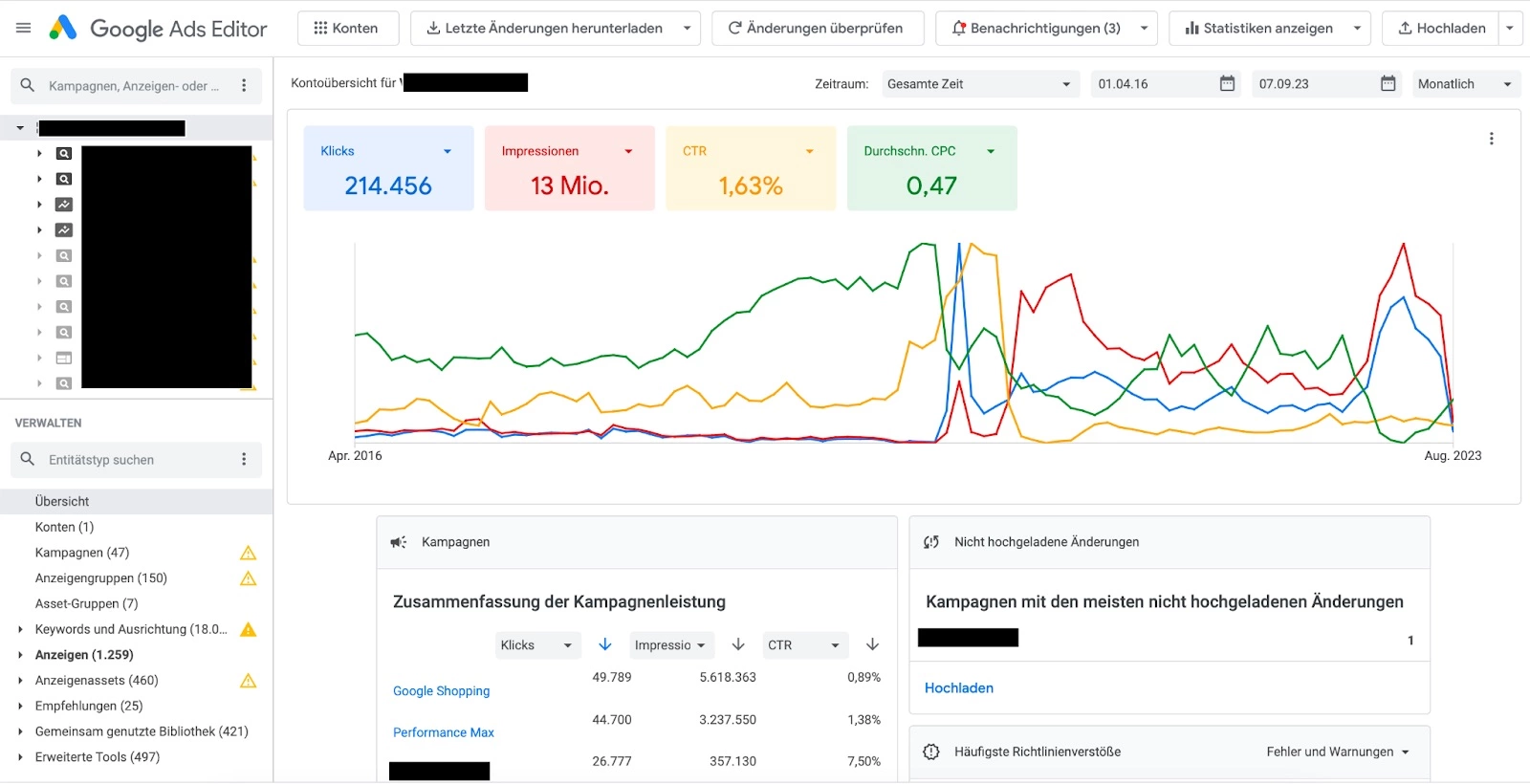Screen dimensions: 1530x784
Task: Open chart panel three-dot options menu
Action: (1492, 139)
